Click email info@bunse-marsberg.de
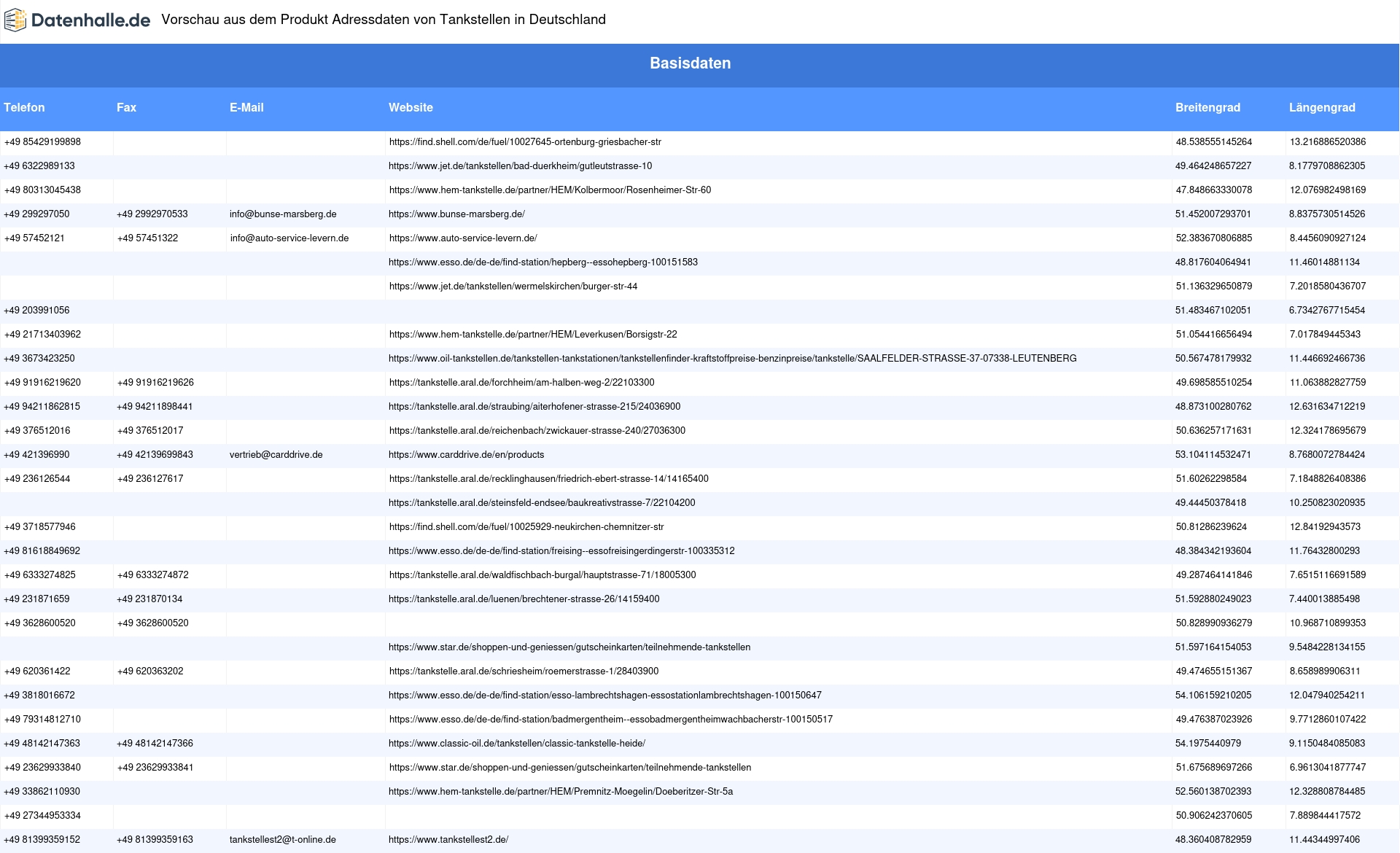 tap(283, 214)
